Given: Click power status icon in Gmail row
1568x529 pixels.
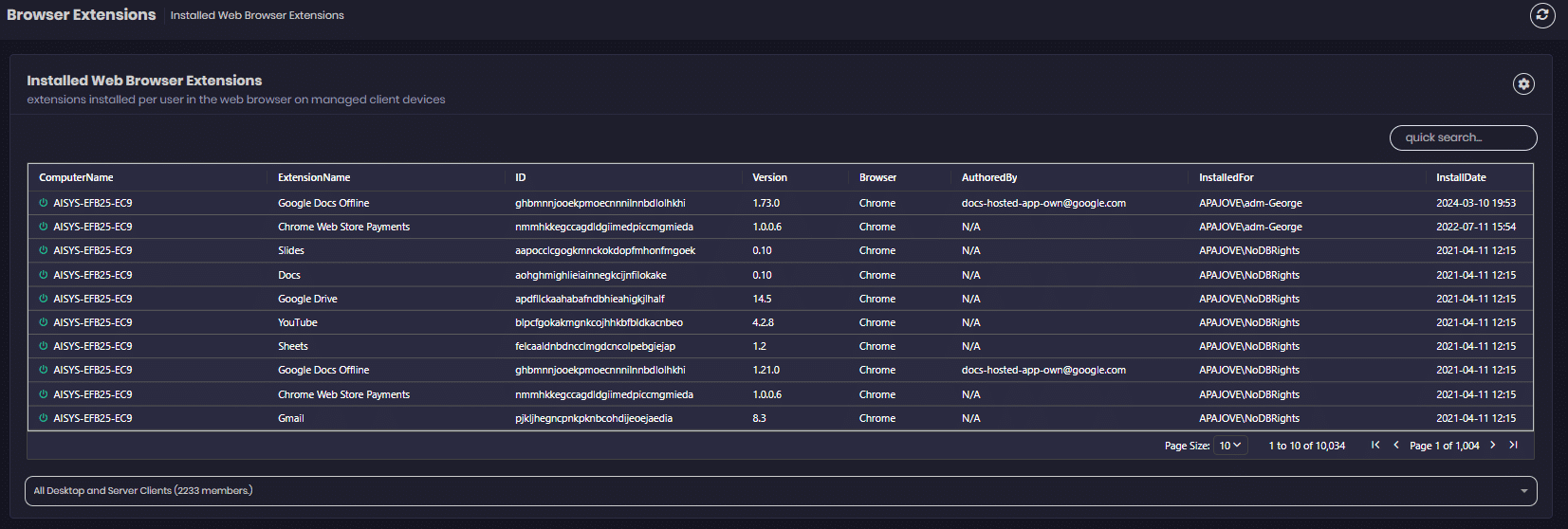Looking at the screenshot, I should 43,418.
